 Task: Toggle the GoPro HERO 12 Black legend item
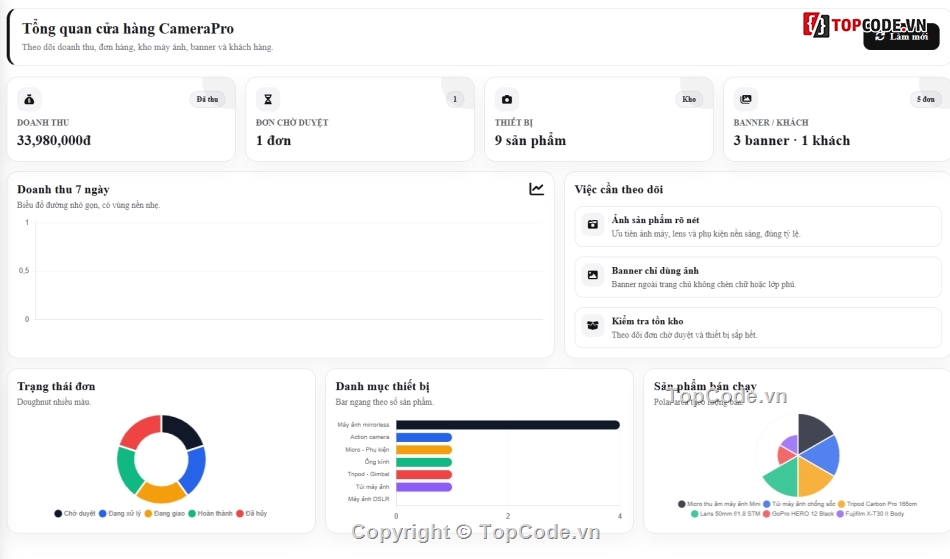pyautogui.click(x=799, y=514)
